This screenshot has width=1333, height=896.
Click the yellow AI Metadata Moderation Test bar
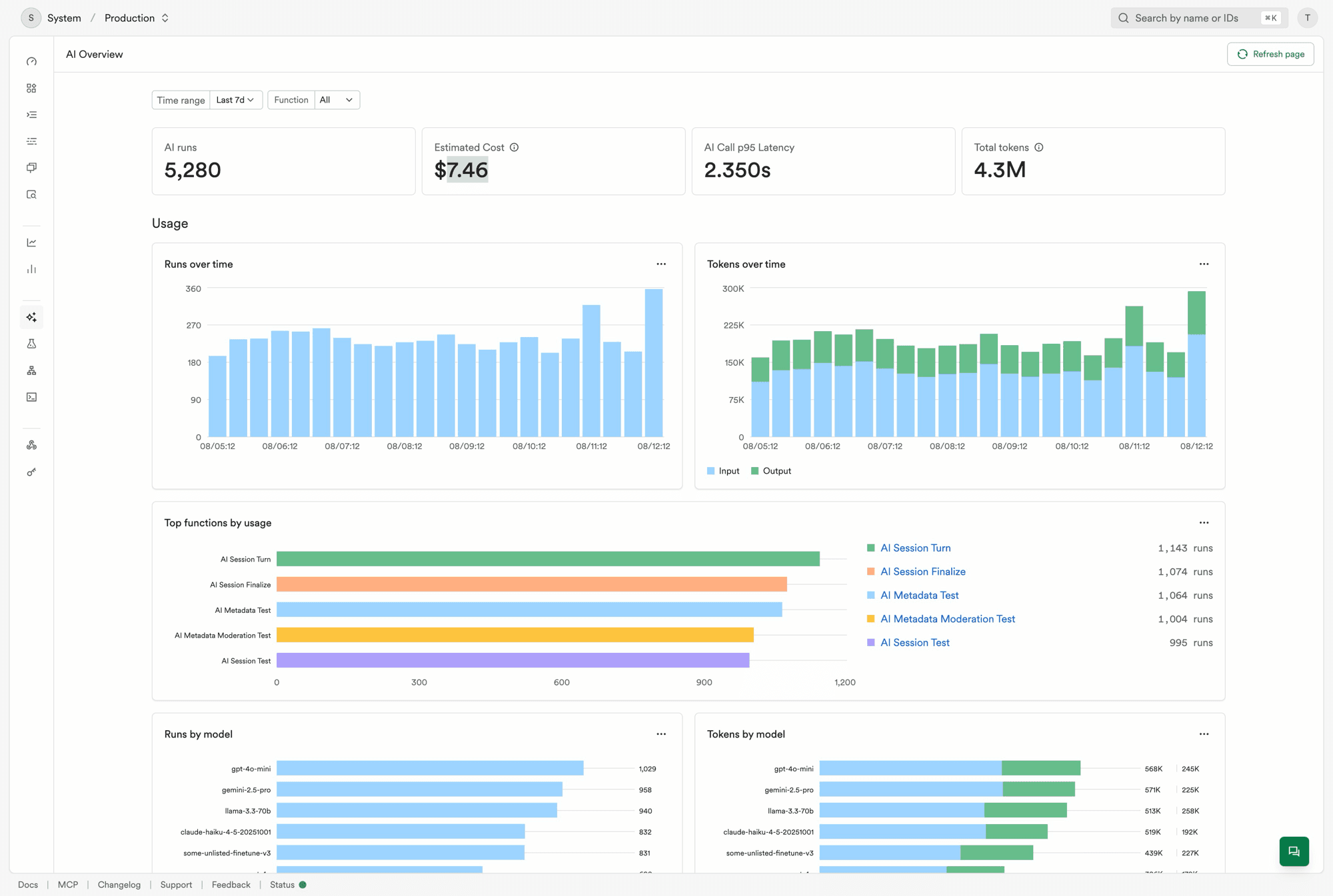(x=515, y=635)
